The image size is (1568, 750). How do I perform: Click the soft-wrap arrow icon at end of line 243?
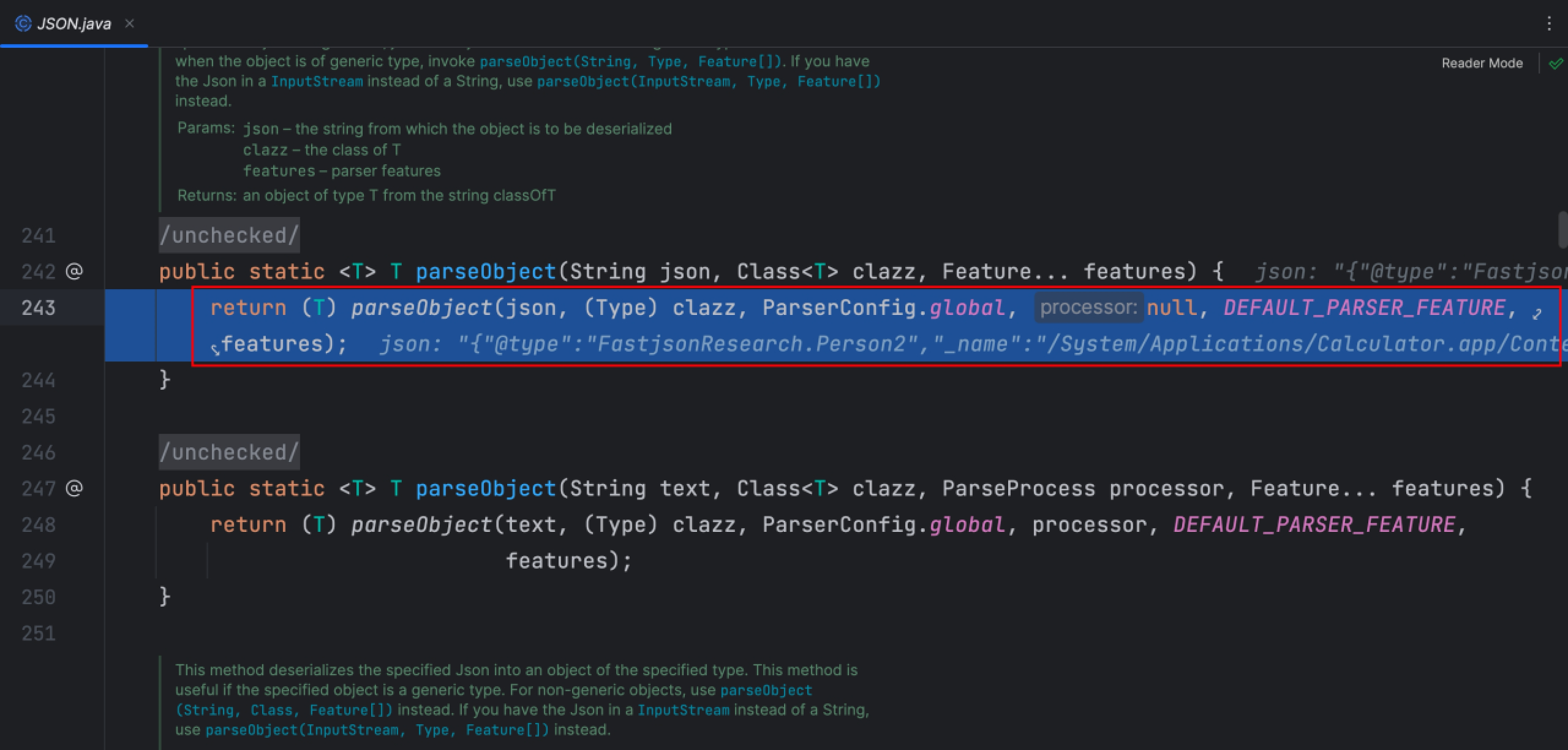(x=1537, y=314)
